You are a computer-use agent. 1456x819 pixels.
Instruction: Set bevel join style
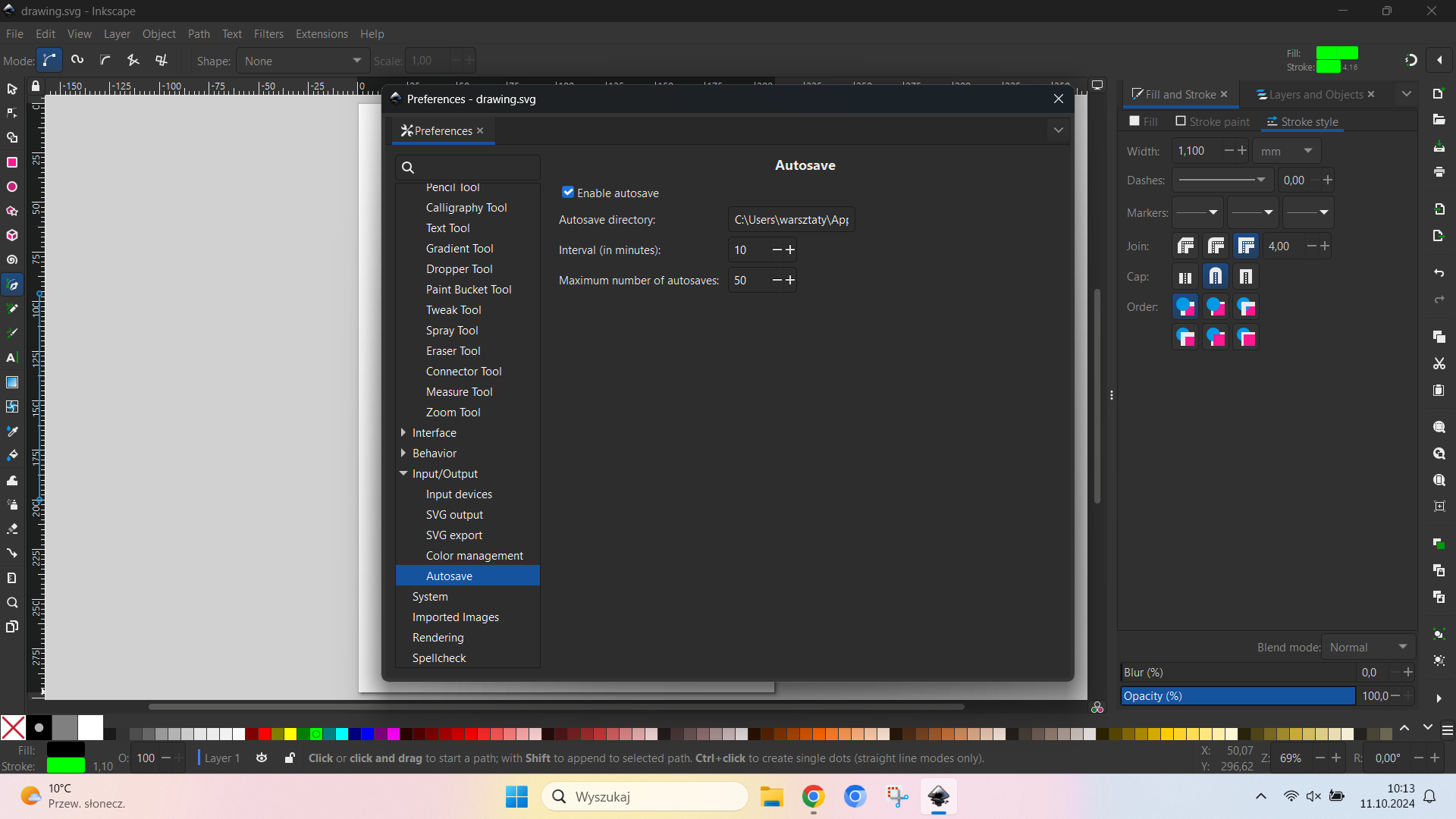pos(1186,246)
